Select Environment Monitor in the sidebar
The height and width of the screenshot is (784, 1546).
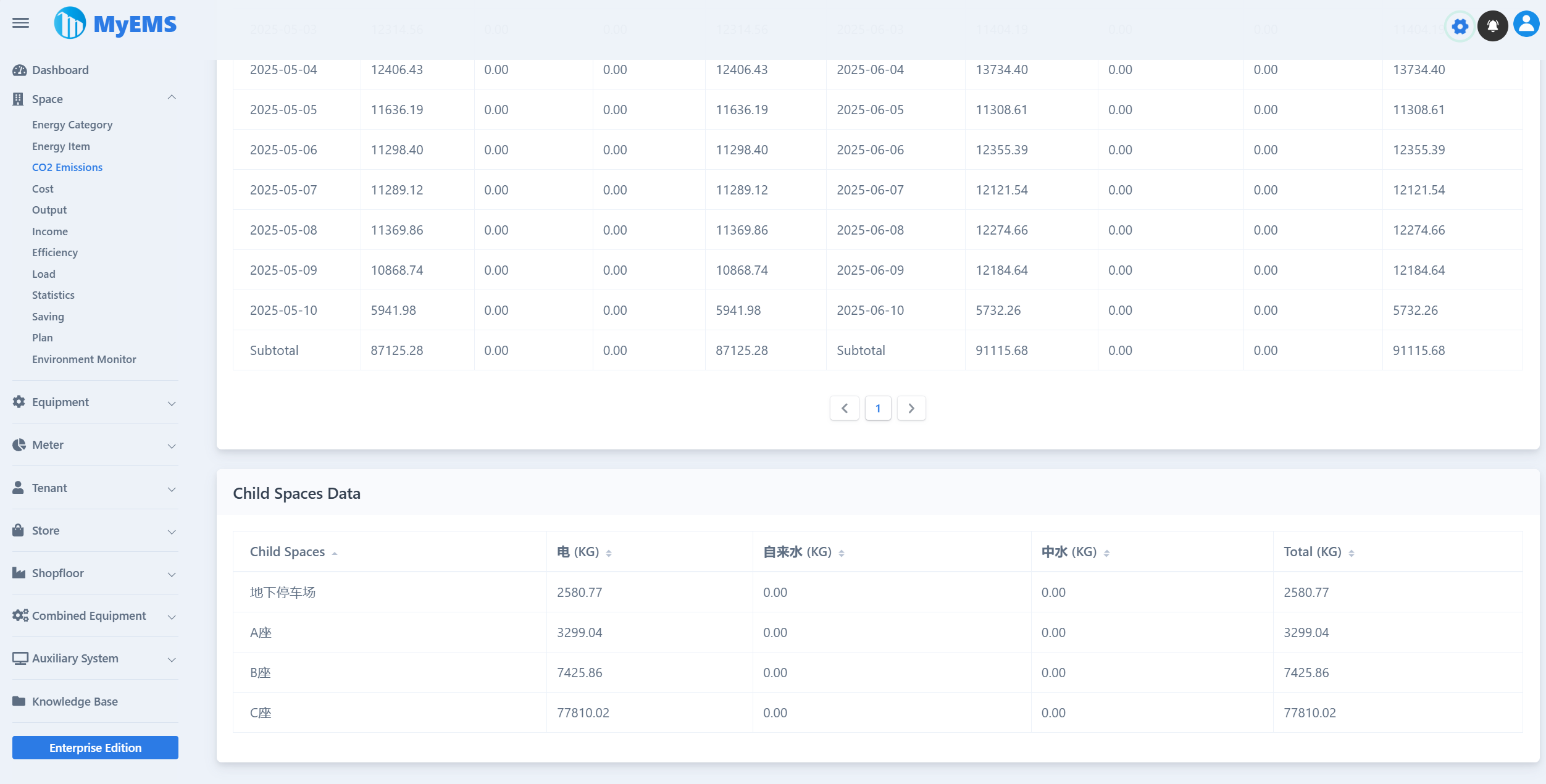click(84, 359)
